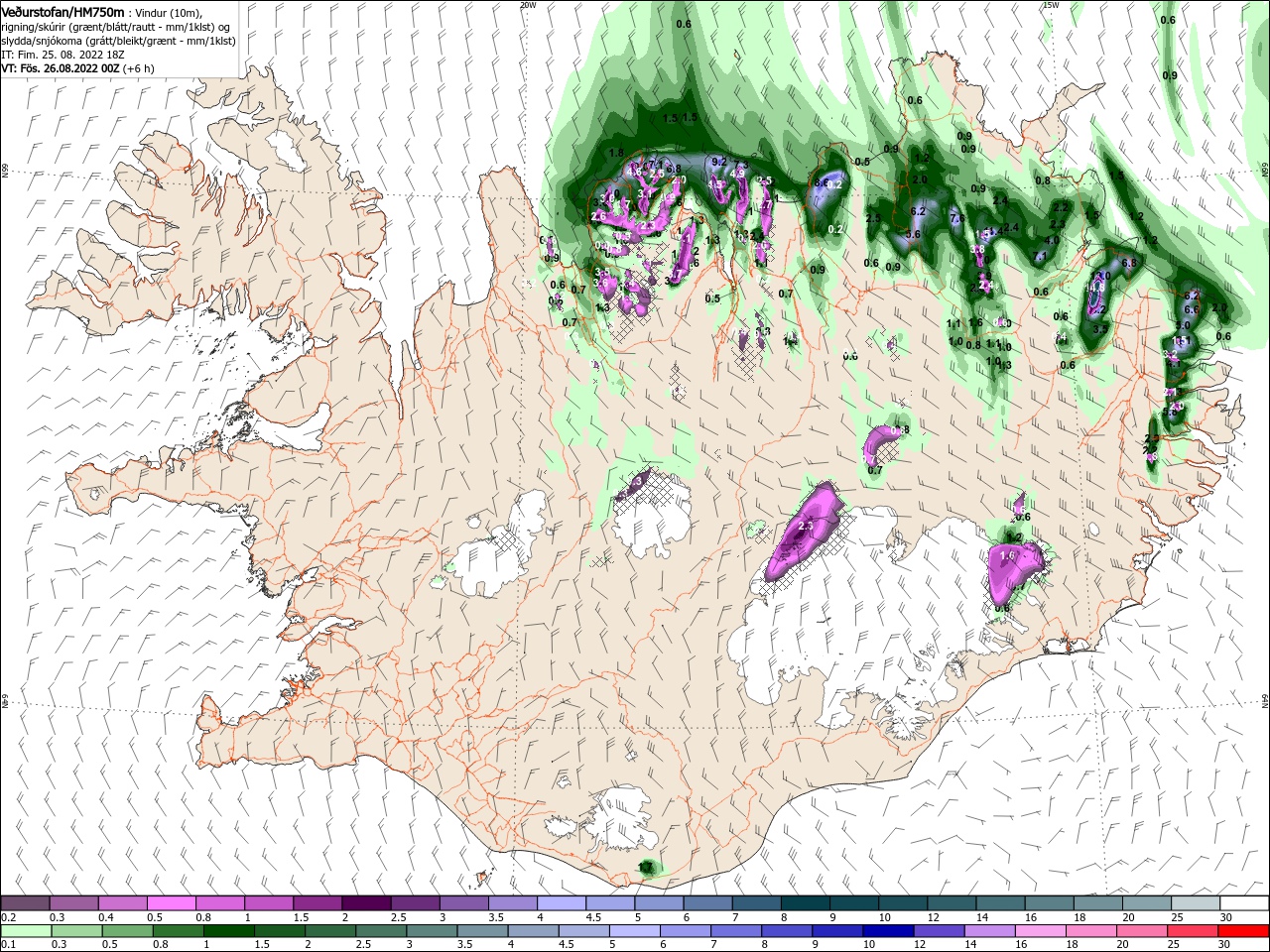1270x952 pixels.
Task: Click the '9.2' precipitation value on north coast
Action: point(719,162)
